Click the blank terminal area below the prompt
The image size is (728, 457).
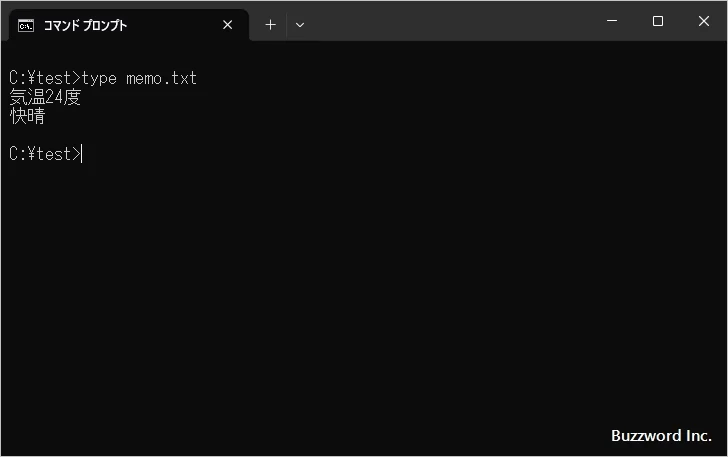[360, 300]
